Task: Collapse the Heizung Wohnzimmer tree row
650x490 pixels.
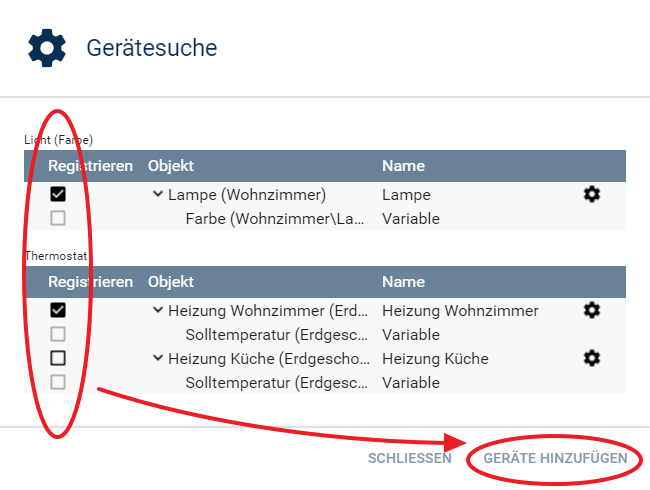Action: (x=158, y=310)
